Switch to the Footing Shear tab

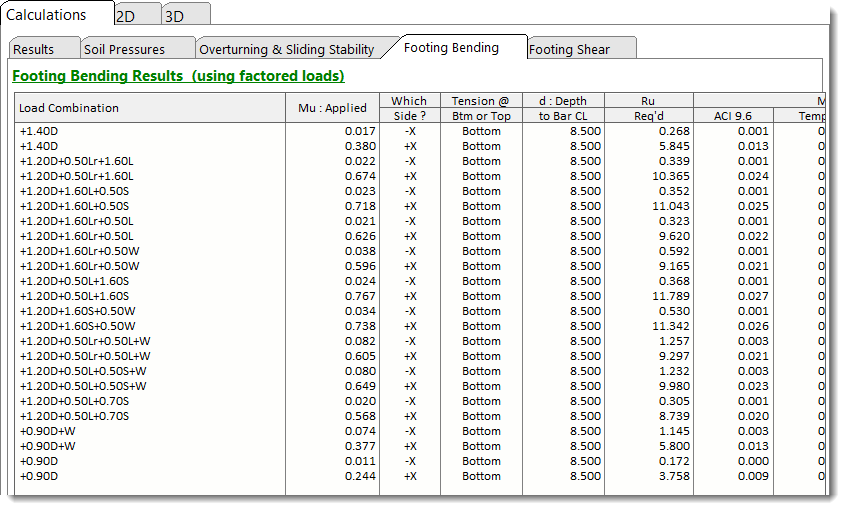[x=569, y=49]
